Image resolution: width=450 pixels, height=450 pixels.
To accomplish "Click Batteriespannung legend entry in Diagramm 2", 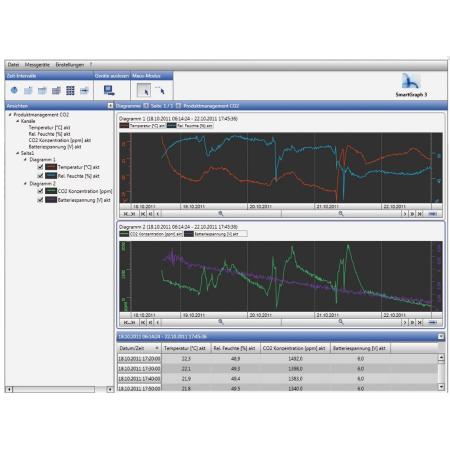I will pos(215,234).
